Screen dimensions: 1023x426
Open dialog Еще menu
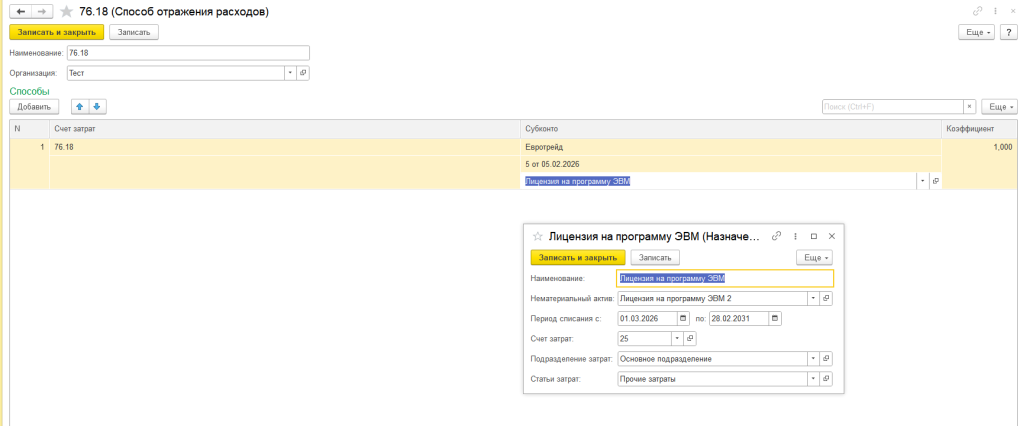pos(814,258)
